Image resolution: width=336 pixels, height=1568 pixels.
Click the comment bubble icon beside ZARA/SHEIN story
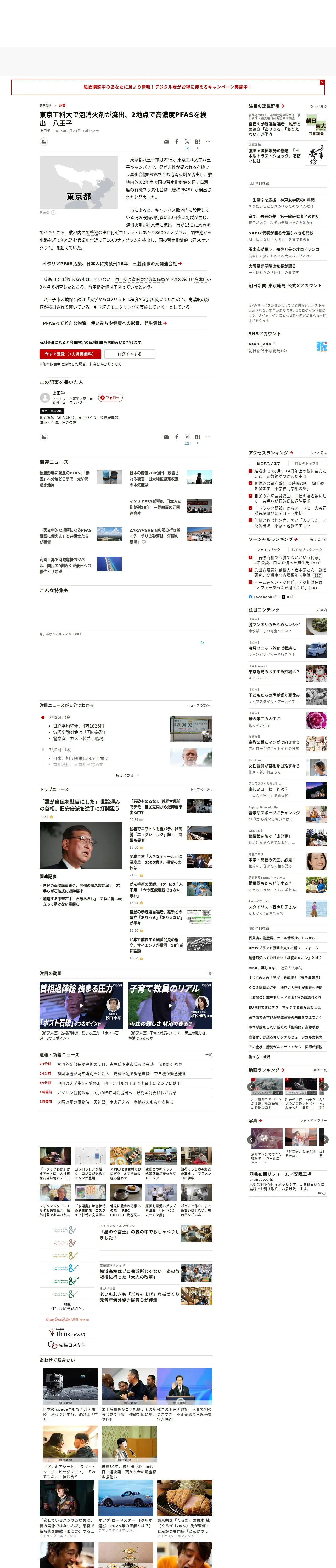click(x=144, y=542)
